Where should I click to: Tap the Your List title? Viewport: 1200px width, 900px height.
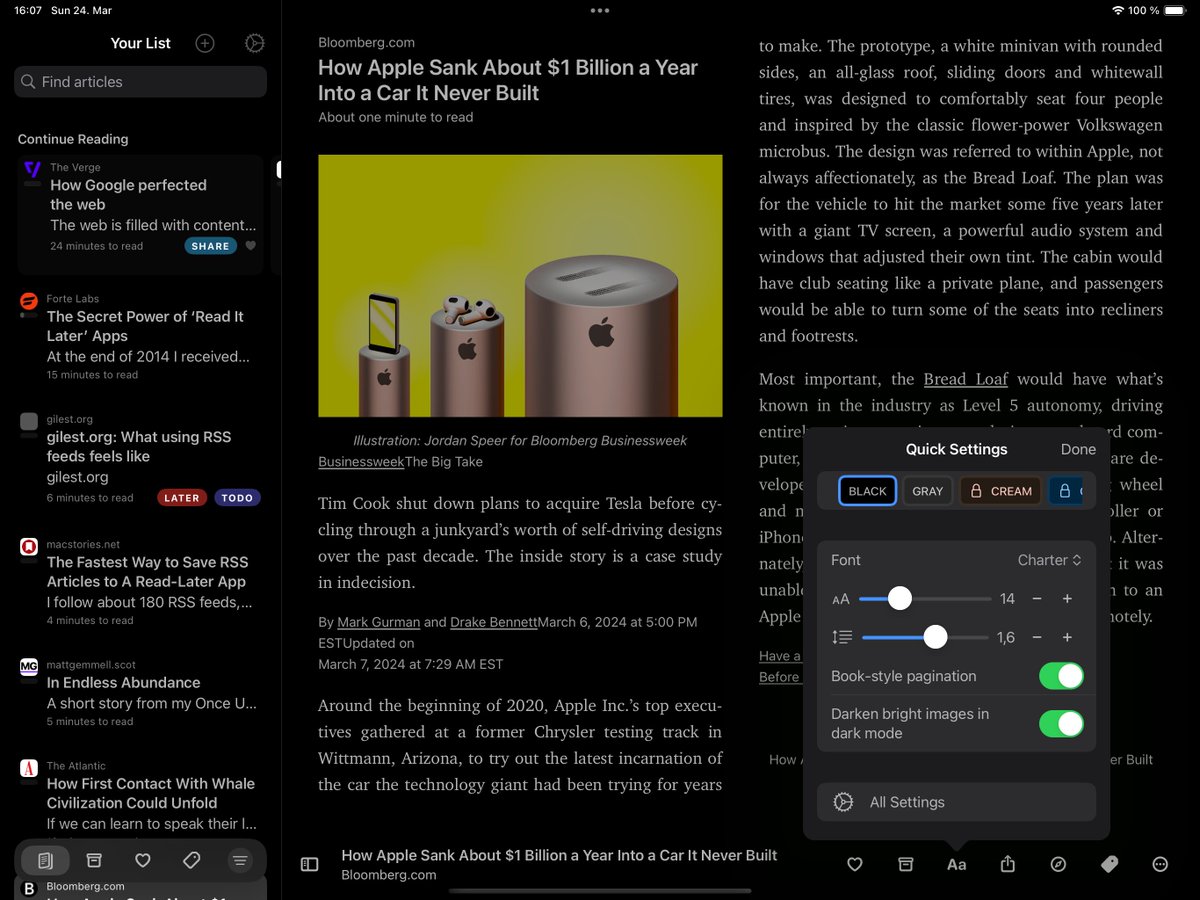(x=140, y=43)
